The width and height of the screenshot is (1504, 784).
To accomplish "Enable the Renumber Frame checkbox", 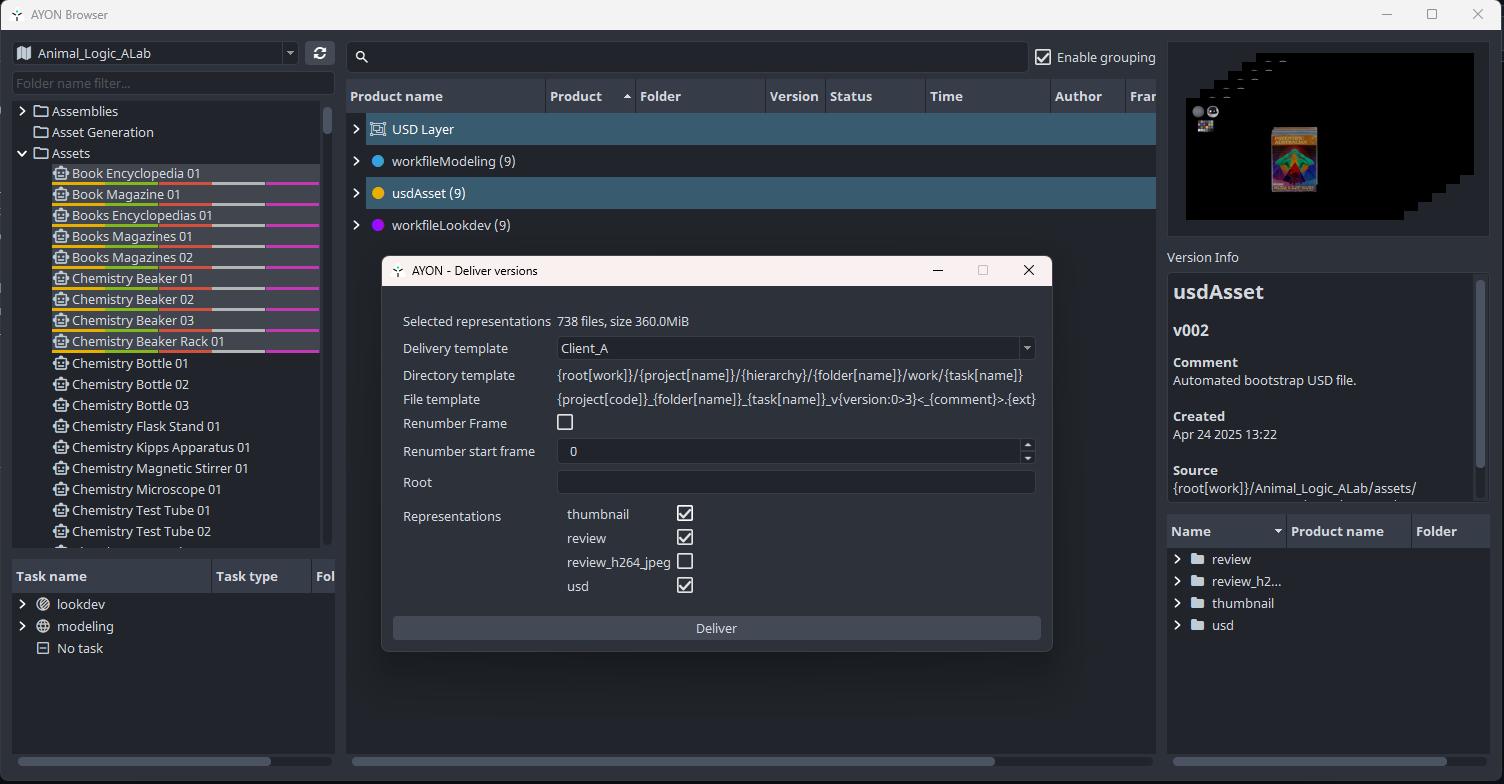I will click(x=565, y=423).
